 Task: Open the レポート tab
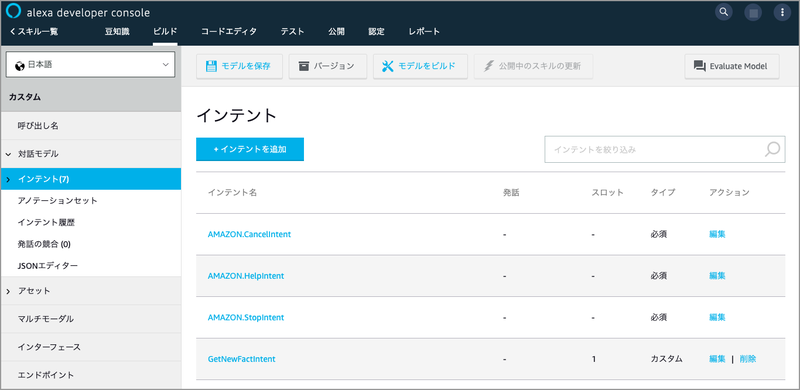(x=424, y=32)
